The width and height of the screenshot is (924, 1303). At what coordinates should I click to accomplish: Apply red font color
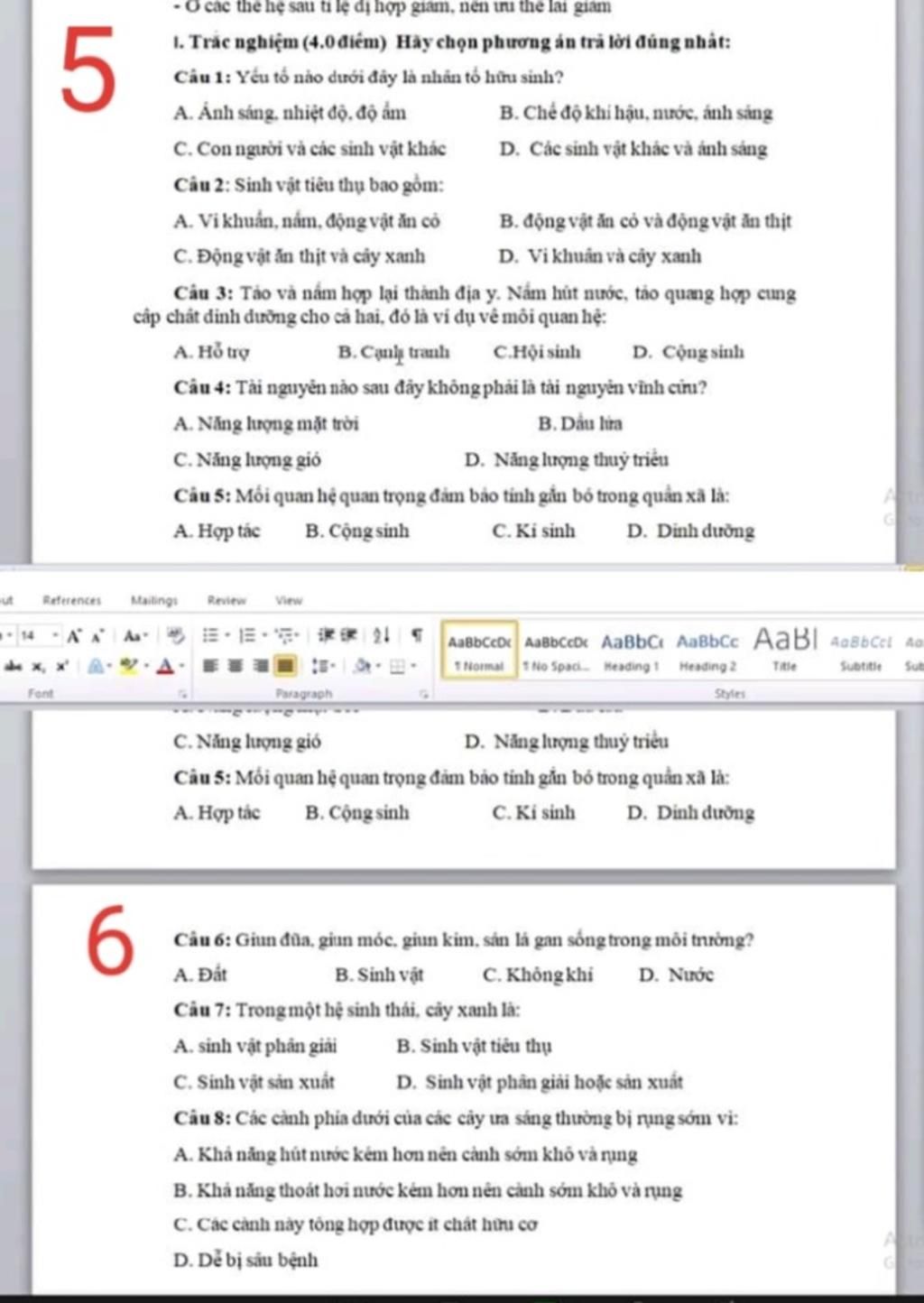tap(165, 666)
